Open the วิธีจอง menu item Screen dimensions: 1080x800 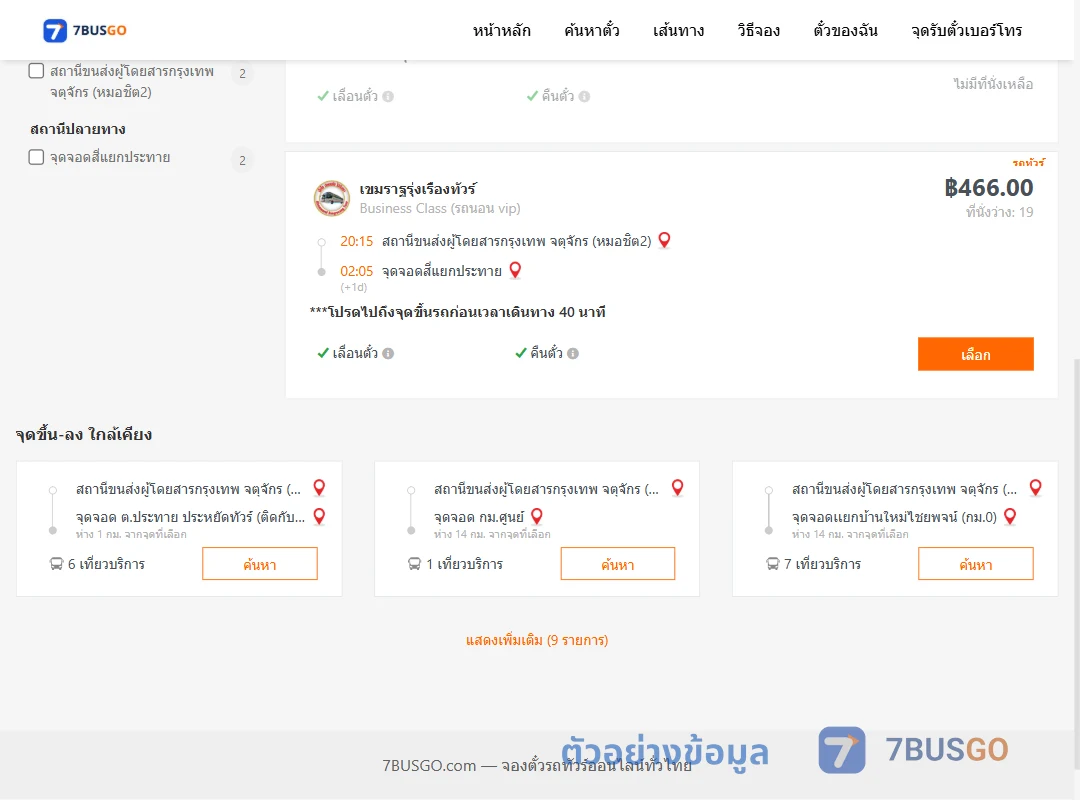point(758,30)
